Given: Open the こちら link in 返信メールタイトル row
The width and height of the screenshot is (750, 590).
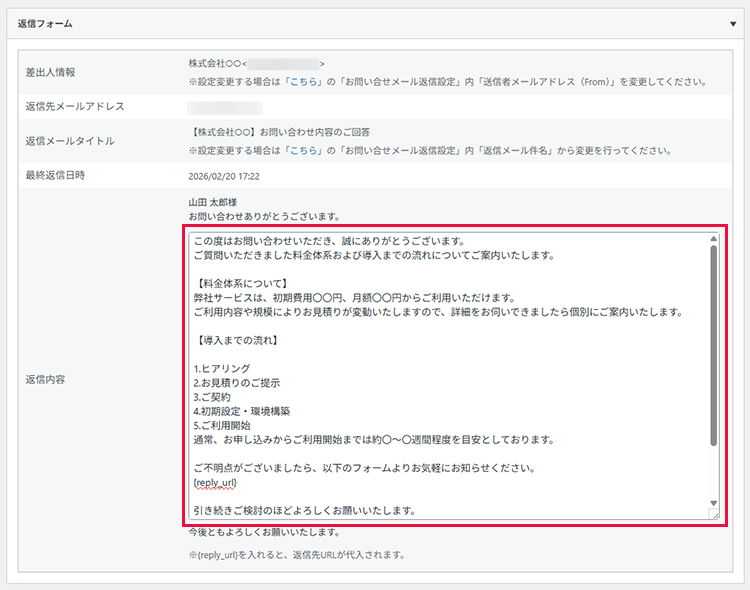Looking at the screenshot, I should tap(304, 151).
